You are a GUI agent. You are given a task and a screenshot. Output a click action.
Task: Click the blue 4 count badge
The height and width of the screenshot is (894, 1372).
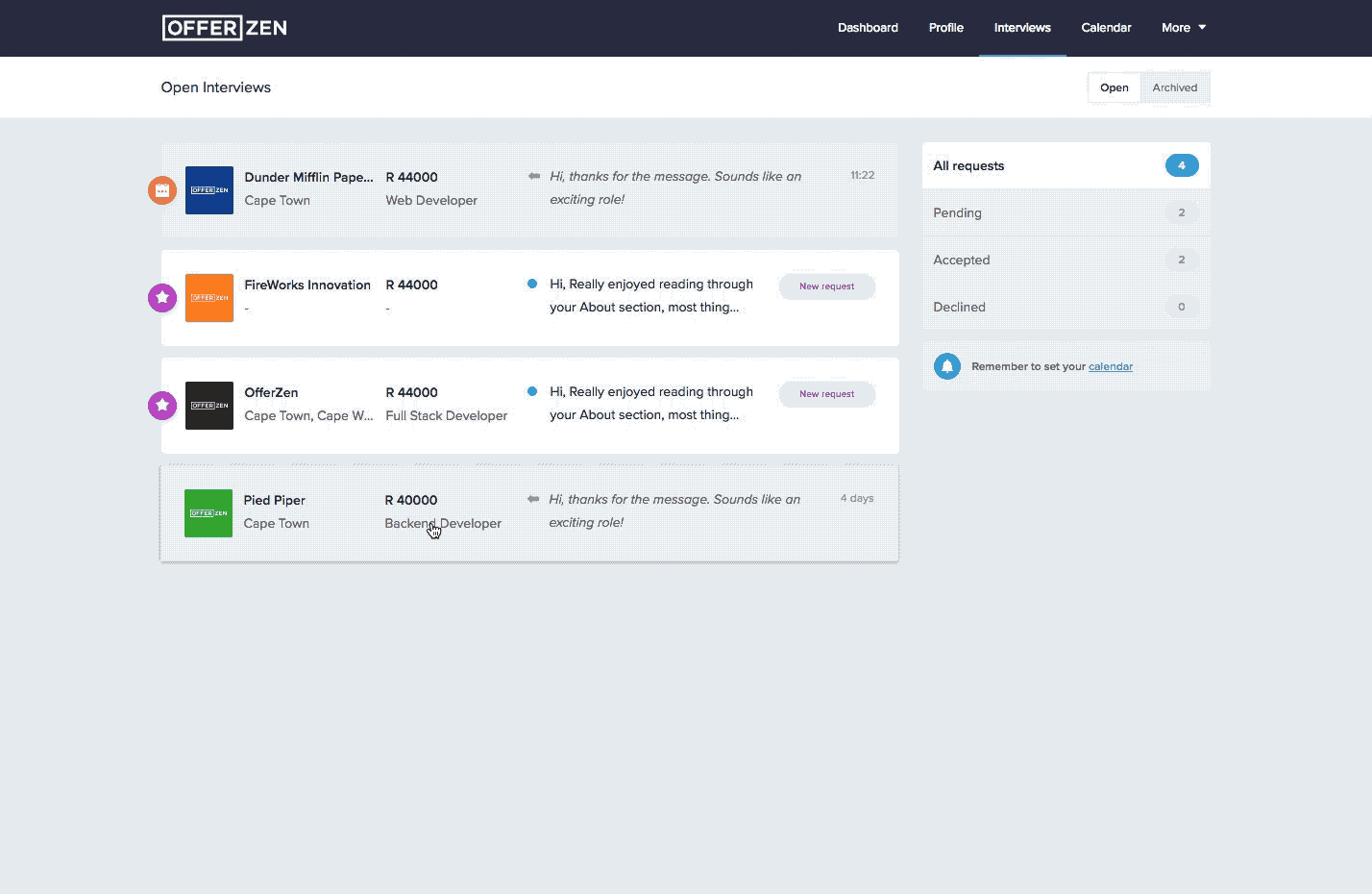click(1182, 165)
